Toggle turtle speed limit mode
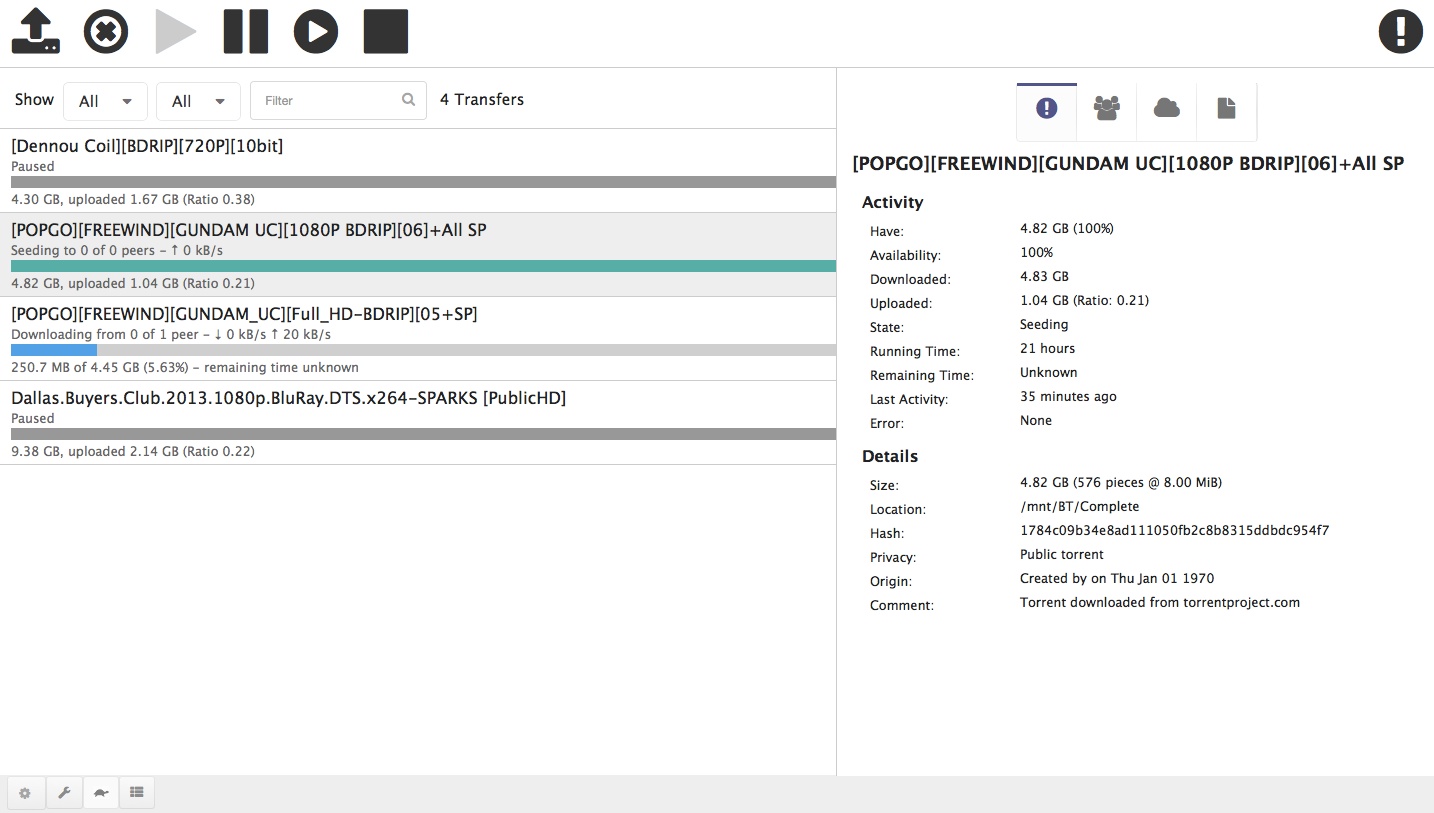The image size is (1434, 813). click(101, 793)
